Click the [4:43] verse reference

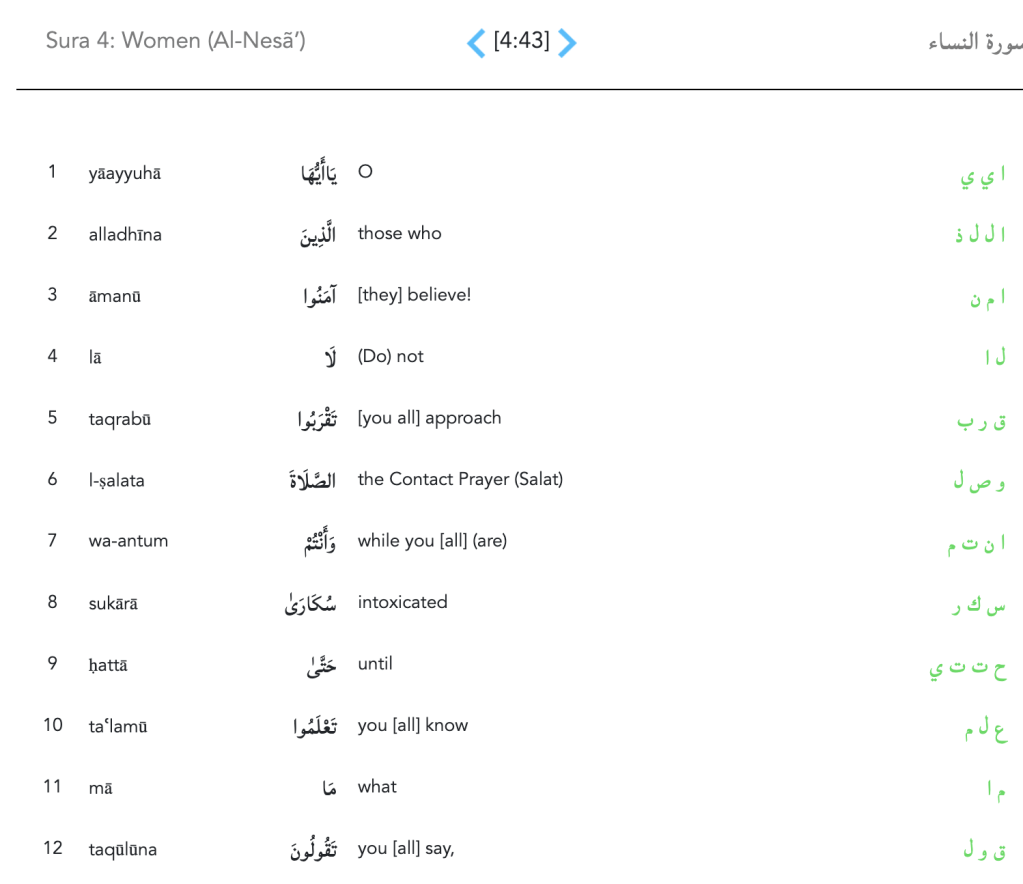(521, 42)
